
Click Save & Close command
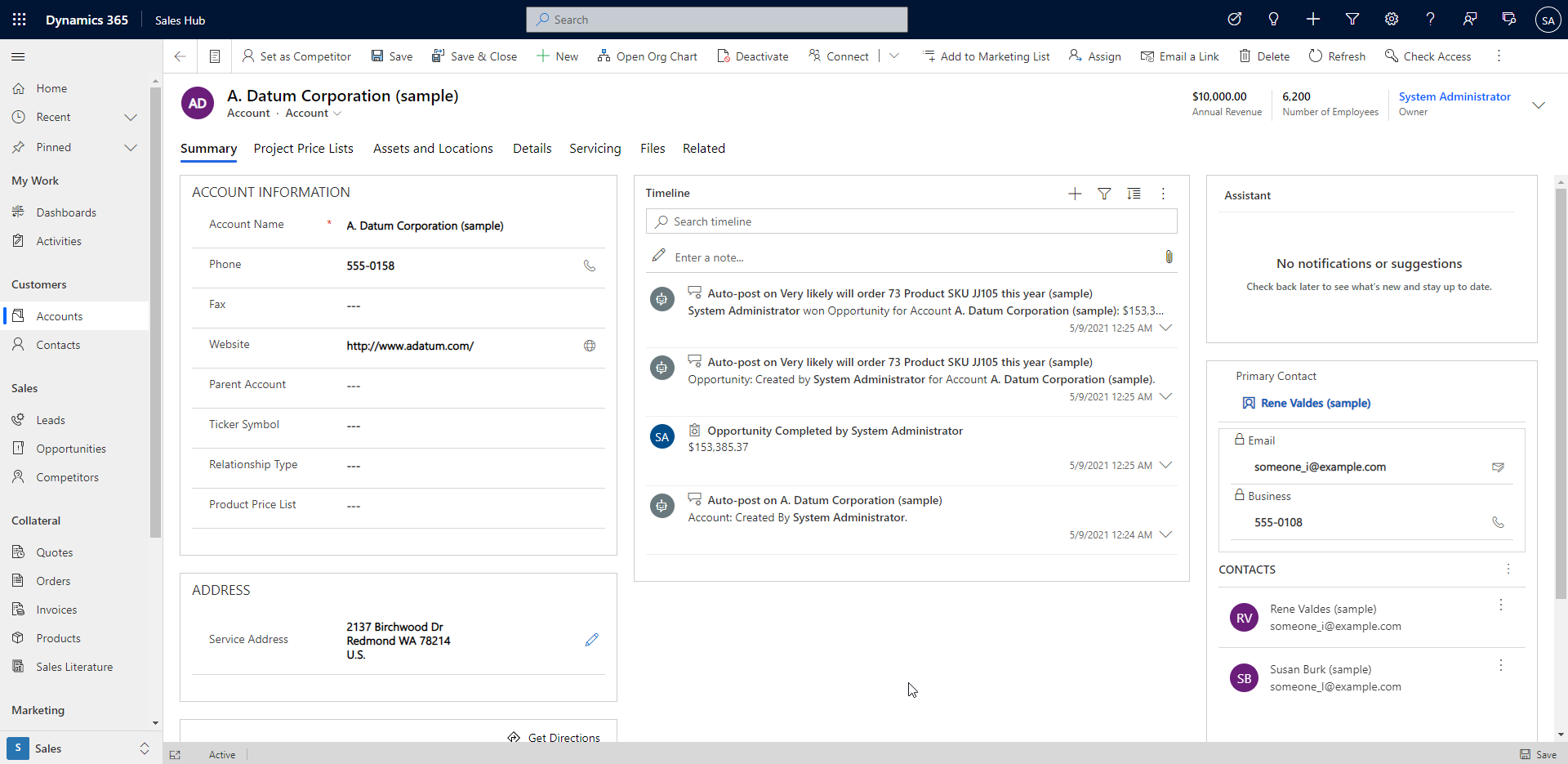[x=474, y=56]
